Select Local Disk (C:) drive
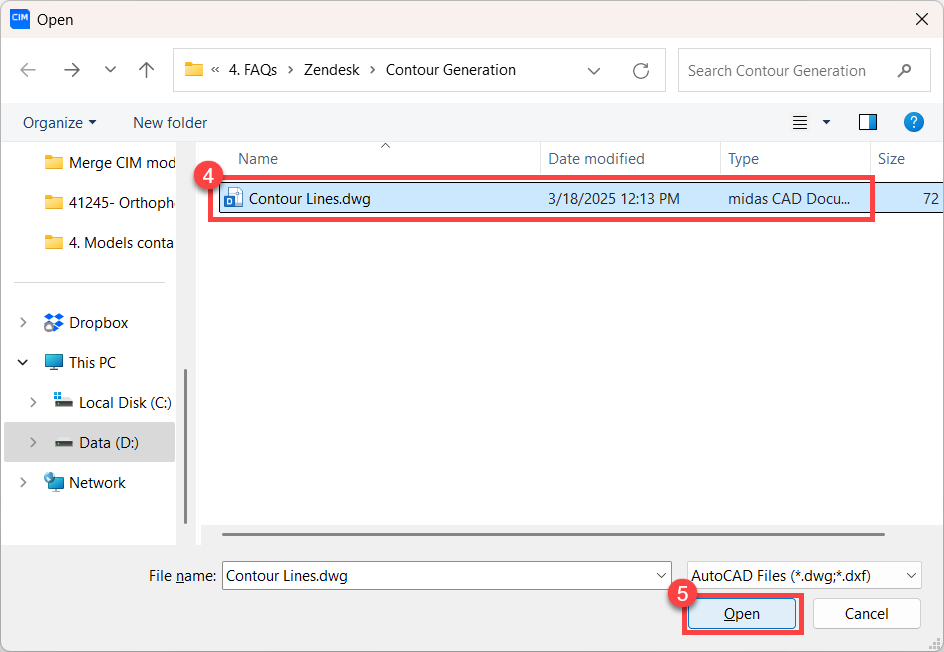The image size is (944, 652). pos(125,402)
